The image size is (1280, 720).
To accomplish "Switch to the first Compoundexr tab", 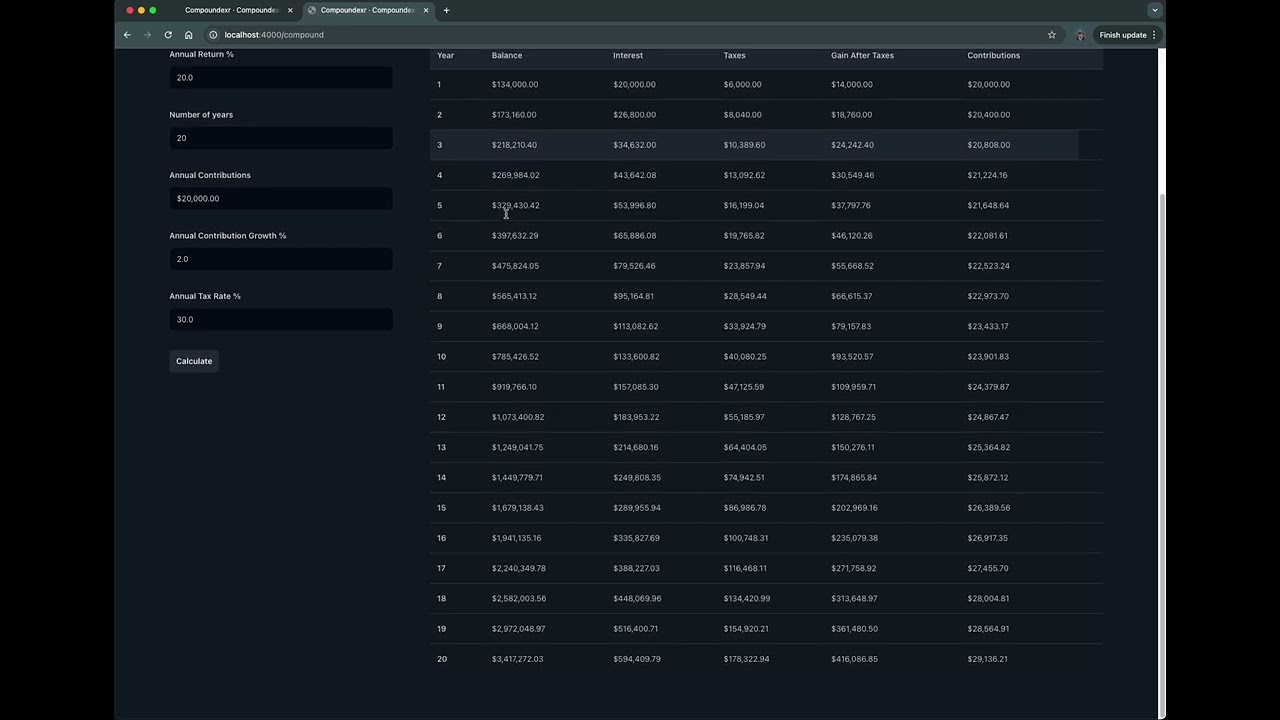I will coord(231,10).
